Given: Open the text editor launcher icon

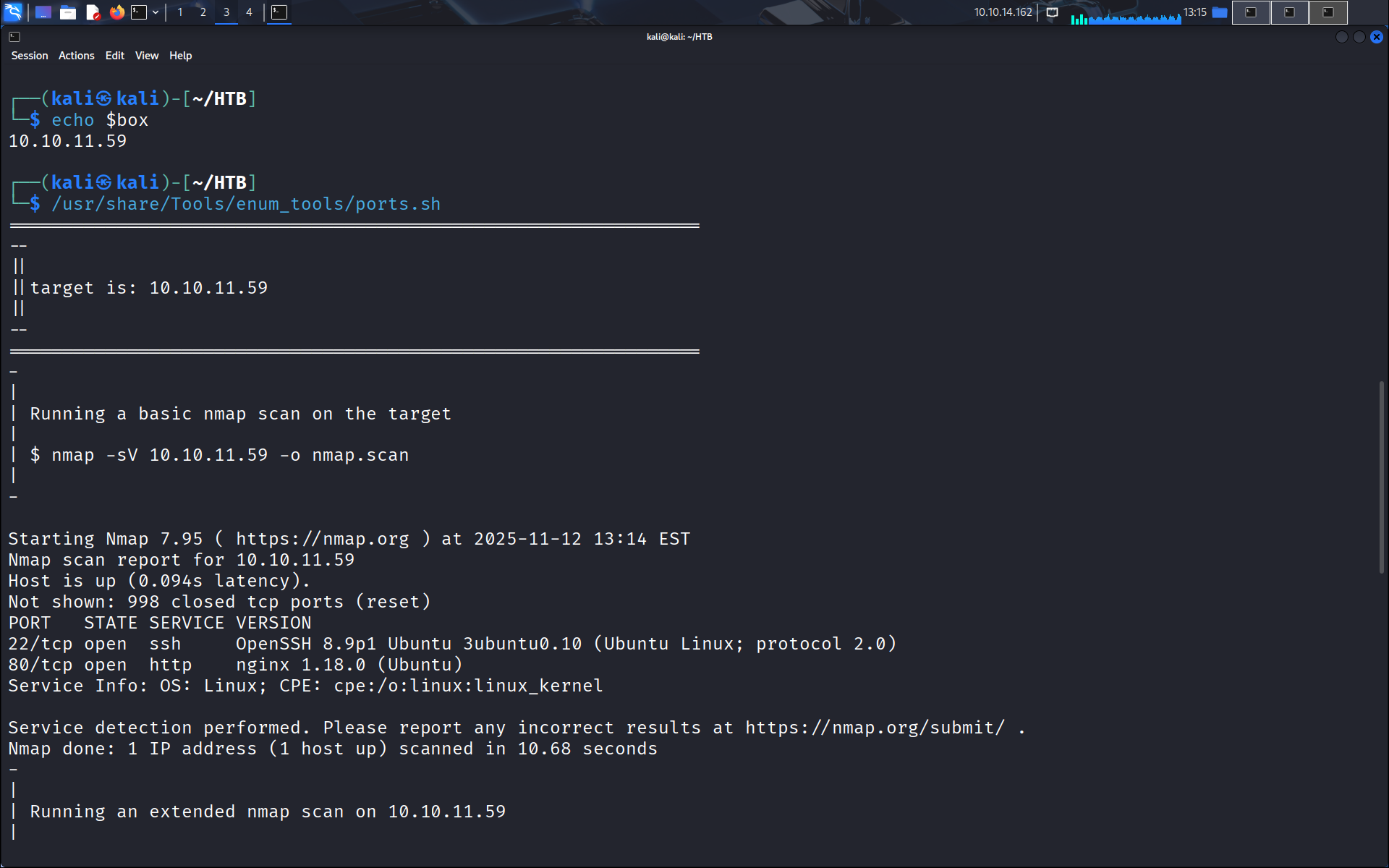Looking at the screenshot, I should pos(93,12).
